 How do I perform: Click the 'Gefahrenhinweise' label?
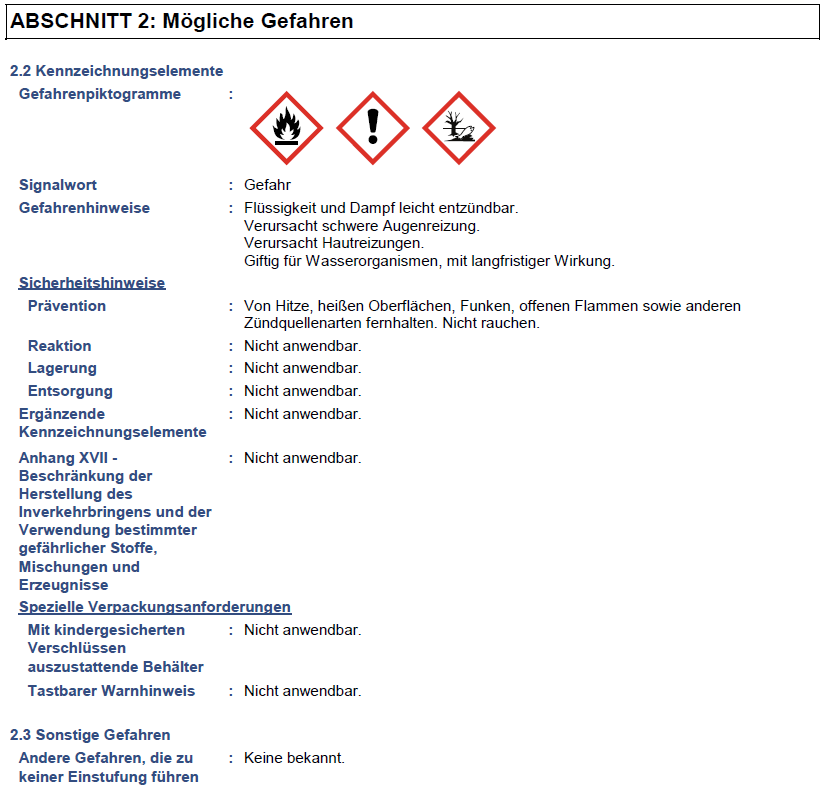[84, 208]
